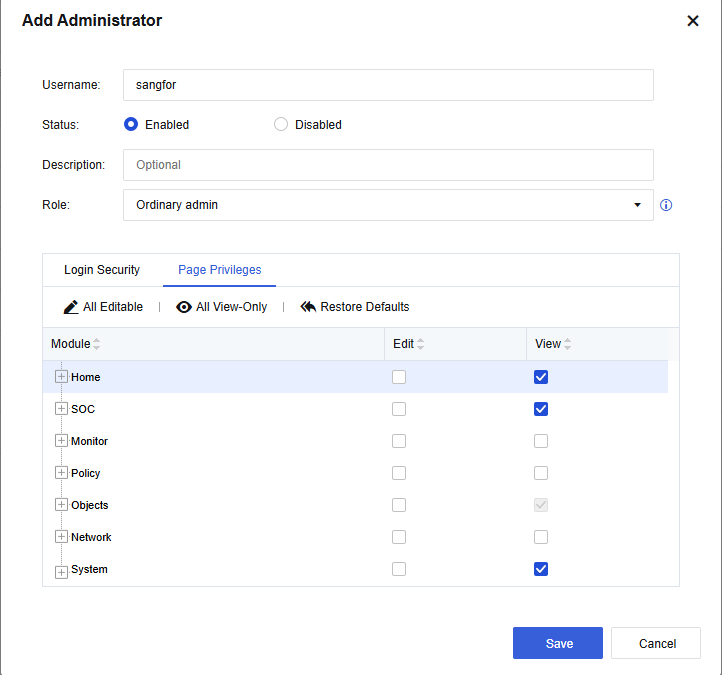The height and width of the screenshot is (675, 722).
Task: Switch to the Login Security tab
Action: coord(102,270)
